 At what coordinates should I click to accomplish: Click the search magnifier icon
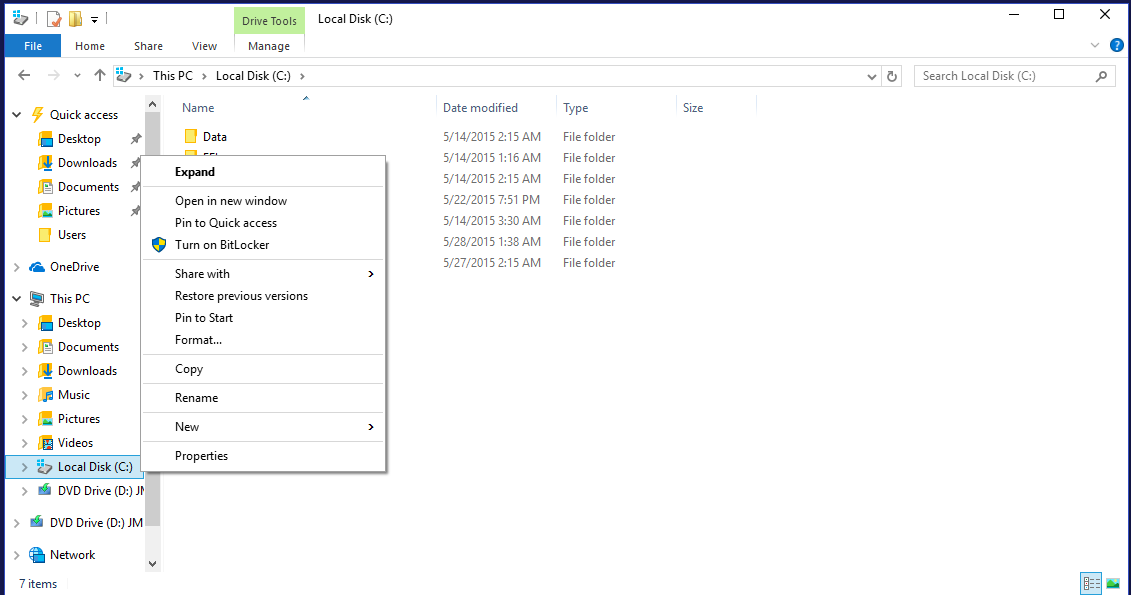click(1101, 76)
